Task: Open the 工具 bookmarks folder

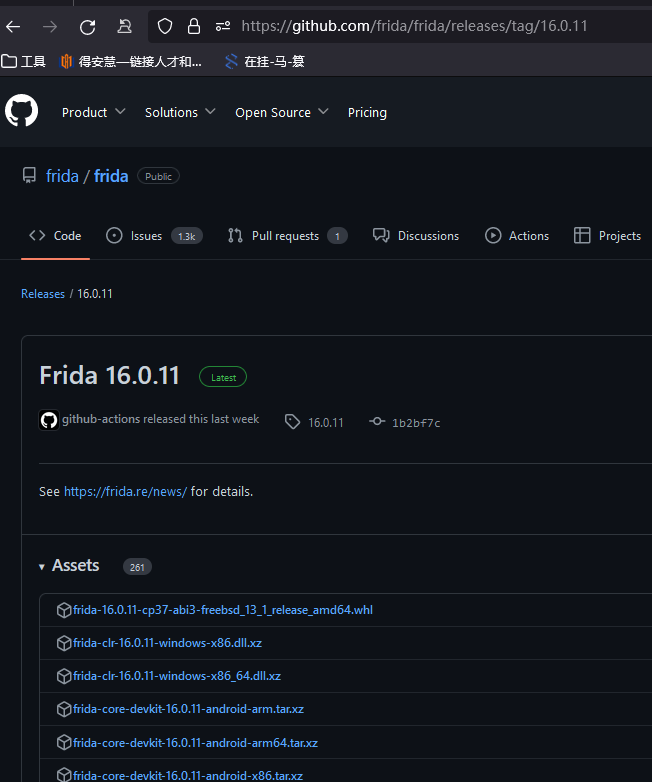Action: (x=23, y=61)
